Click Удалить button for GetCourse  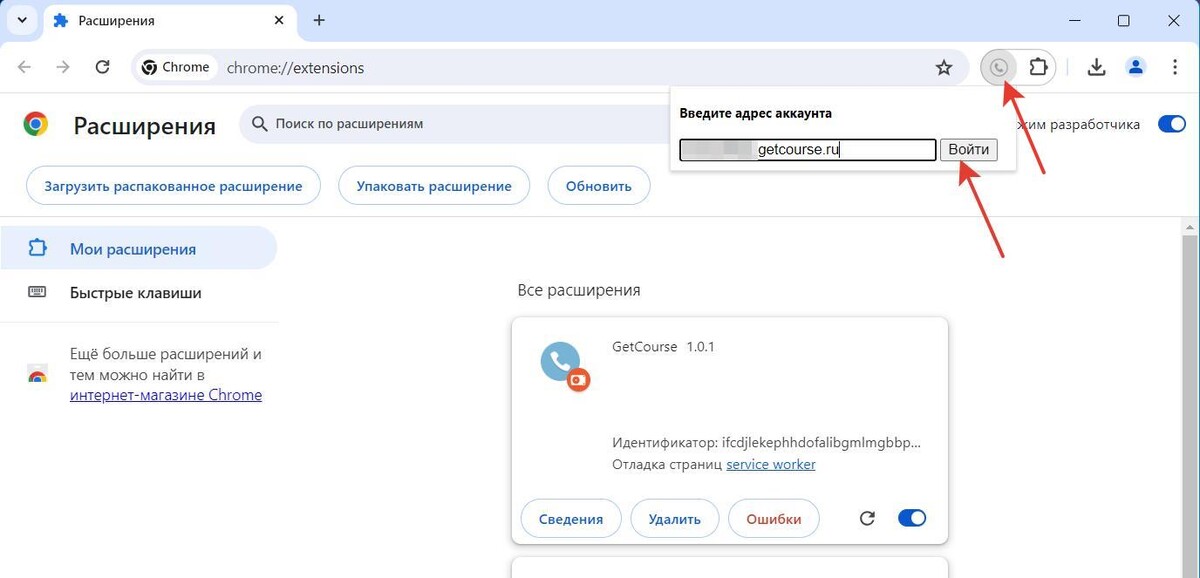click(x=675, y=519)
